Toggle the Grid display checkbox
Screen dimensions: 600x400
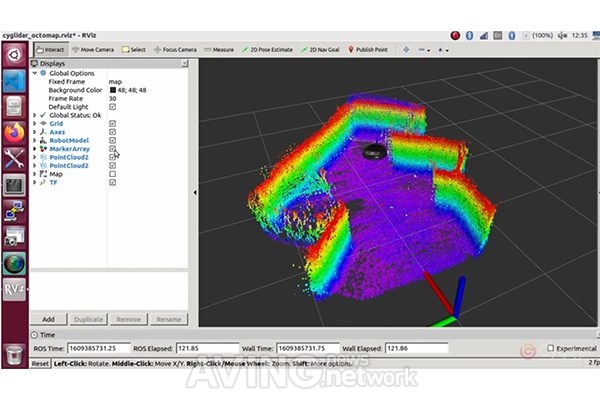tap(112, 123)
